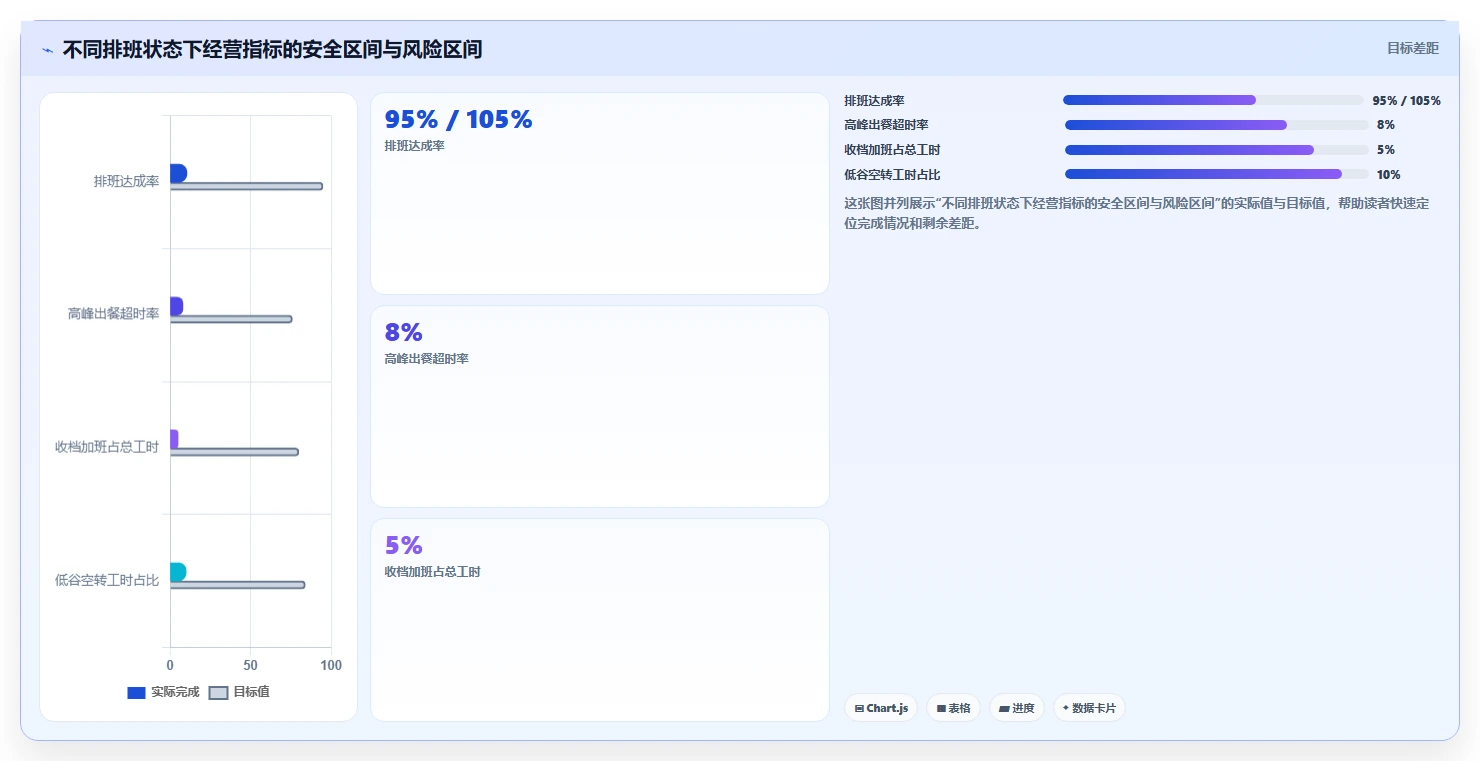Select the 95% / 105% data card
The height and width of the screenshot is (761, 1480).
pyautogui.click(x=600, y=194)
